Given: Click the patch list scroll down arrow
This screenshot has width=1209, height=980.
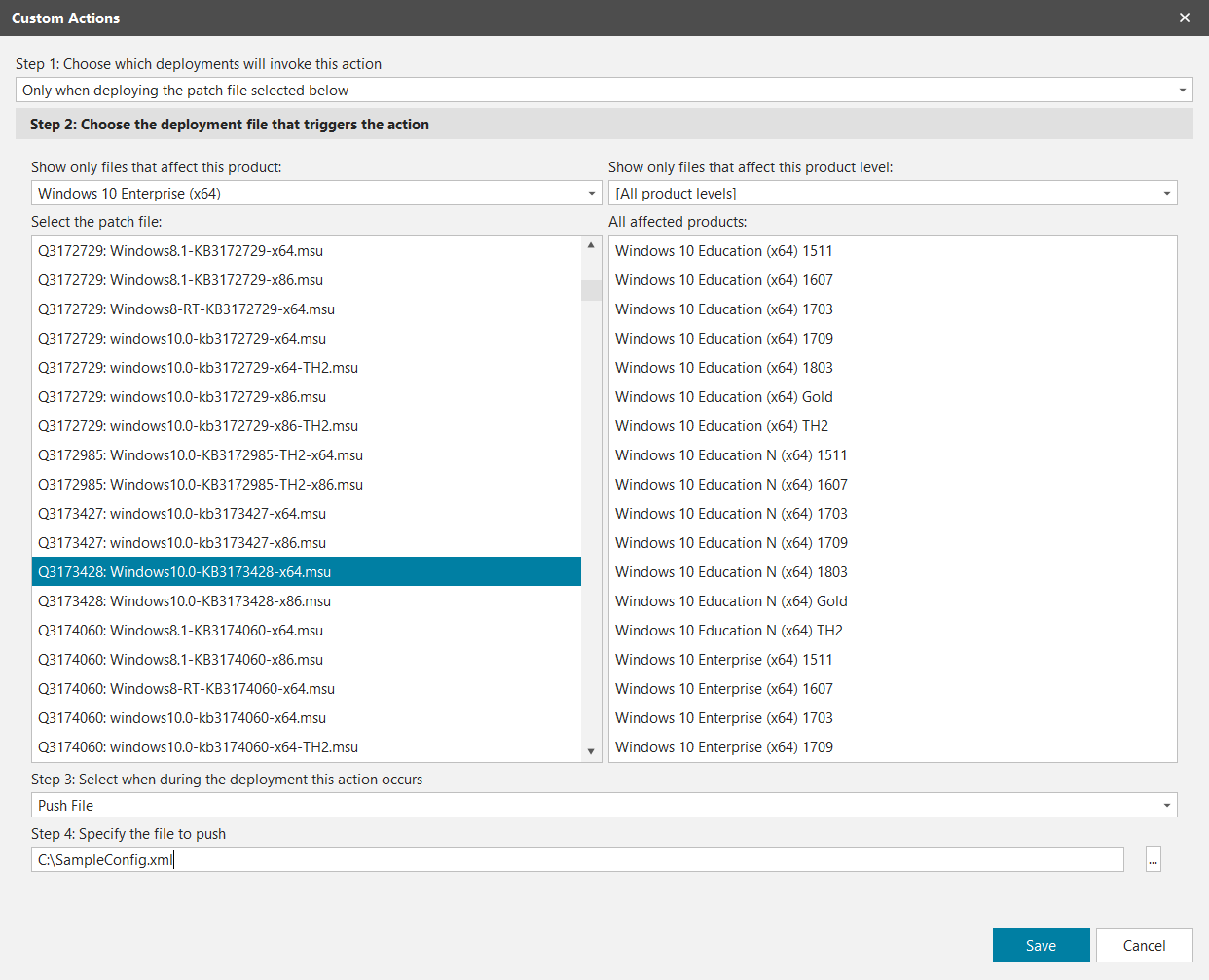Looking at the screenshot, I should [x=591, y=751].
